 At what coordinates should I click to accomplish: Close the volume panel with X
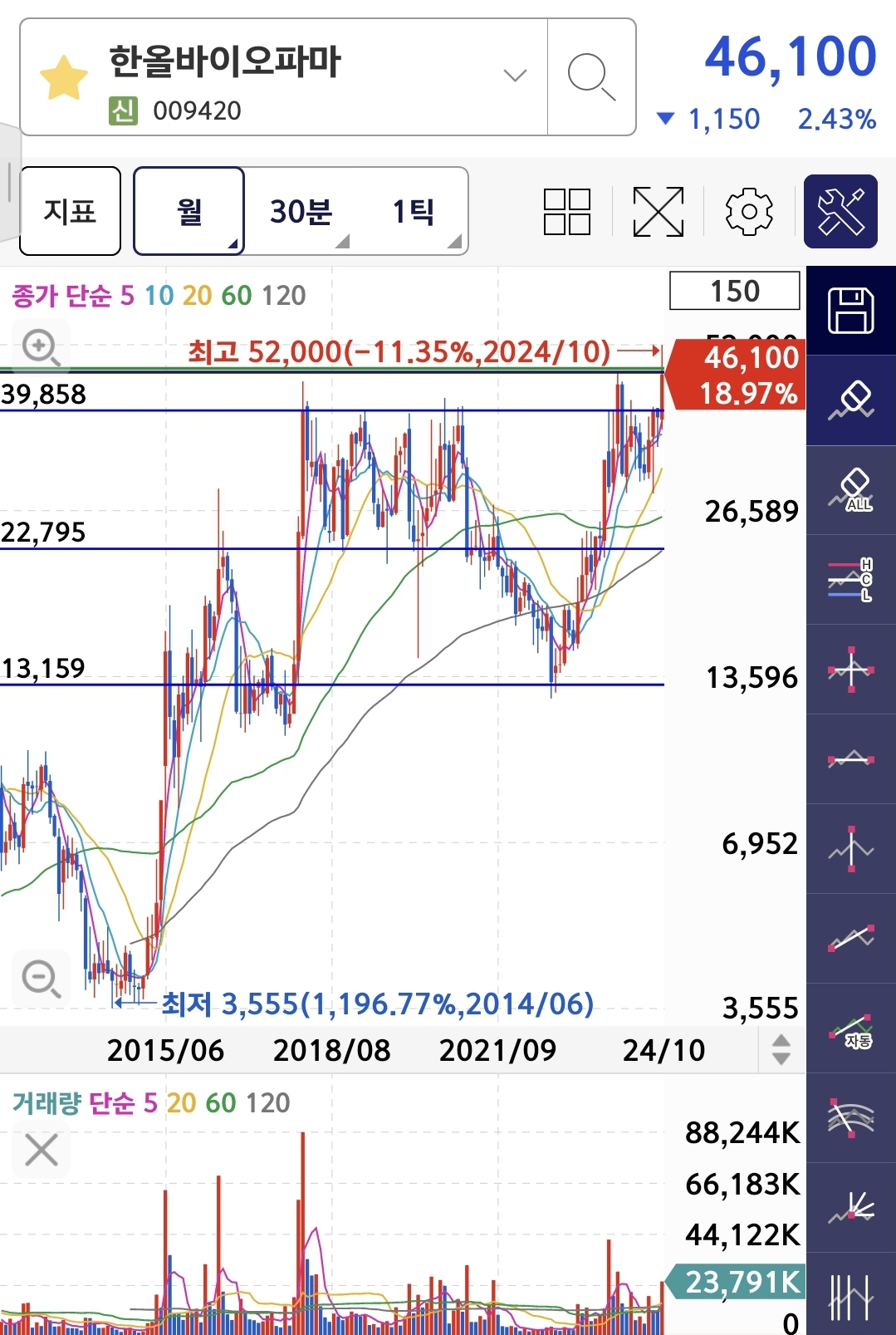point(41,1151)
